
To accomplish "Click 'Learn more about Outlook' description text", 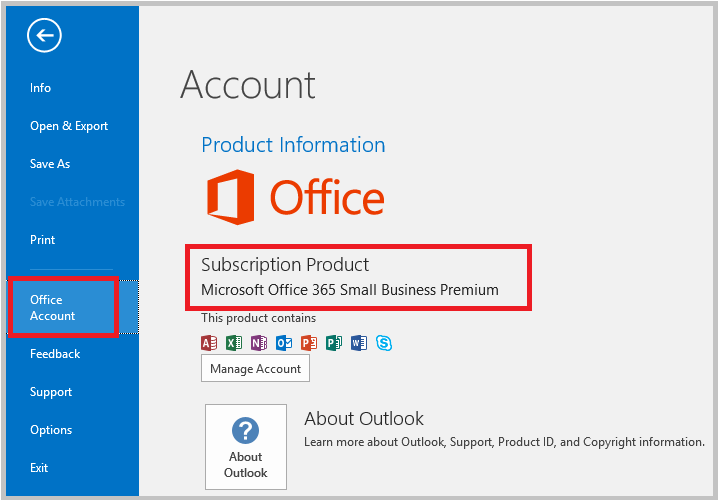I will pyautogui.click(x=504, y=442).
